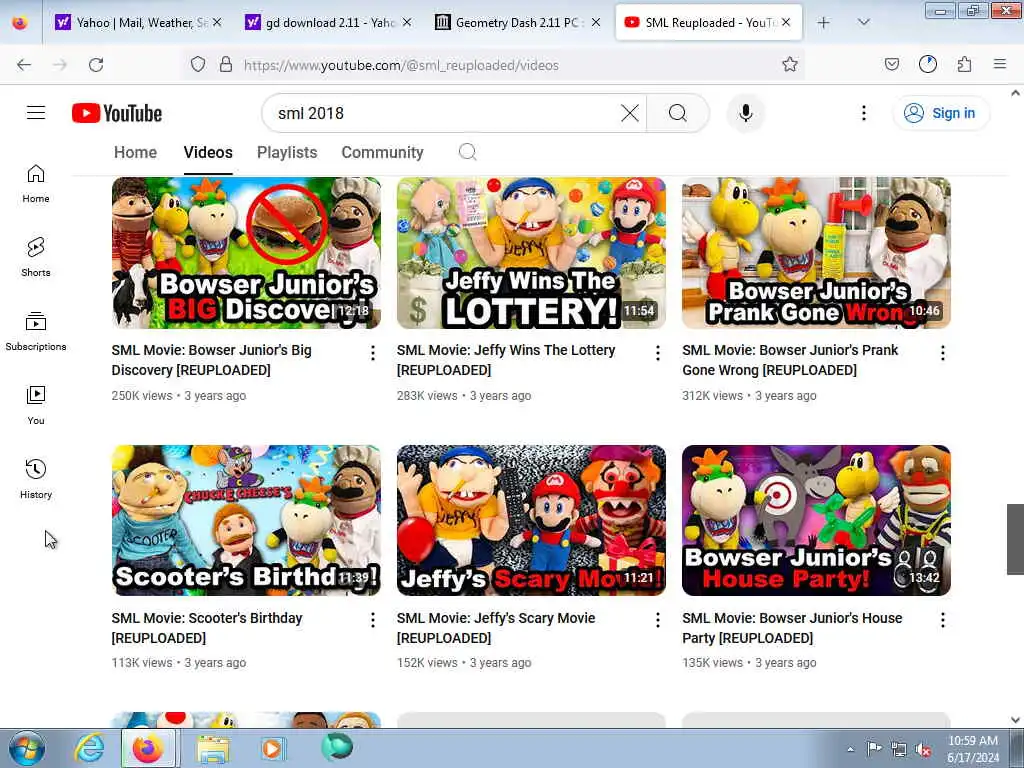
Task: Open options menu for Bowser Junior's House Party
Action: [942, 620]
